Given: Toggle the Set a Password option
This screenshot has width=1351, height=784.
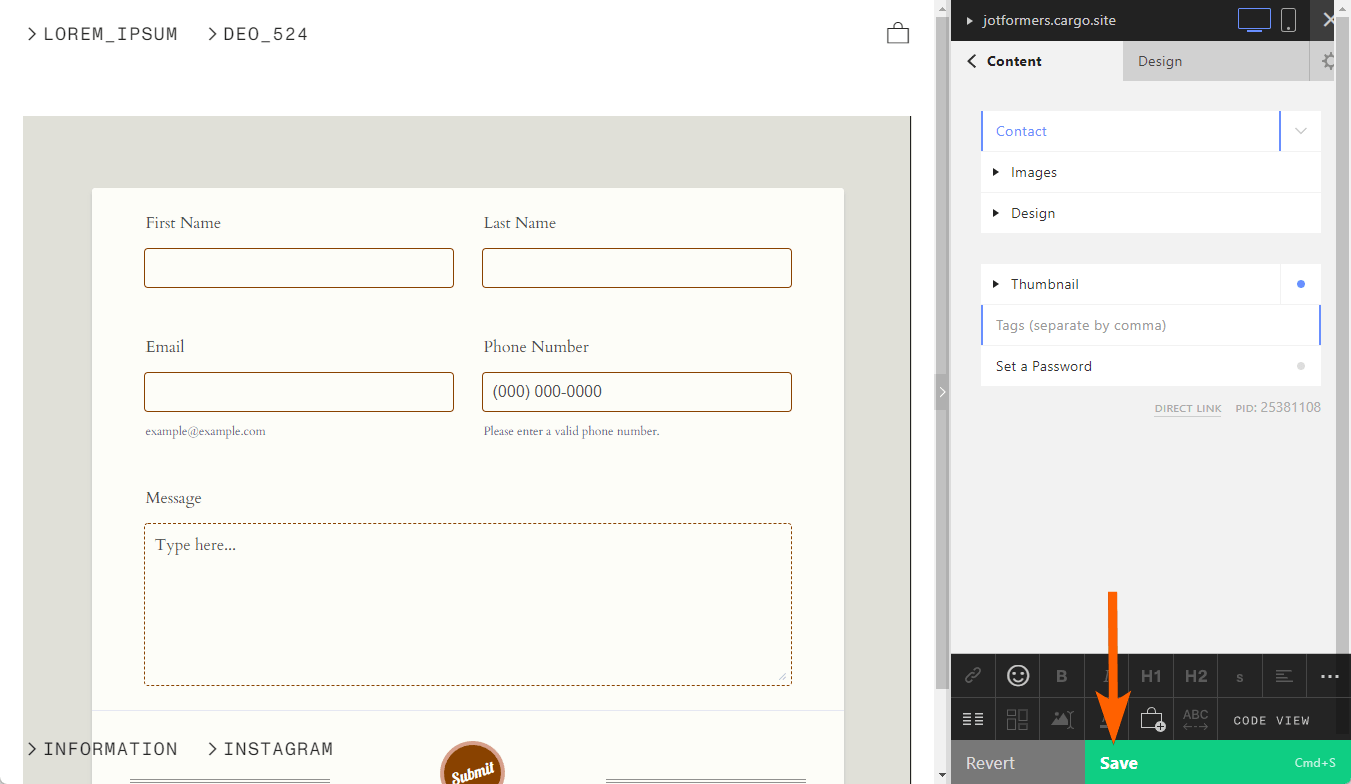Looking at the screenshot, I should (1300, 366).
